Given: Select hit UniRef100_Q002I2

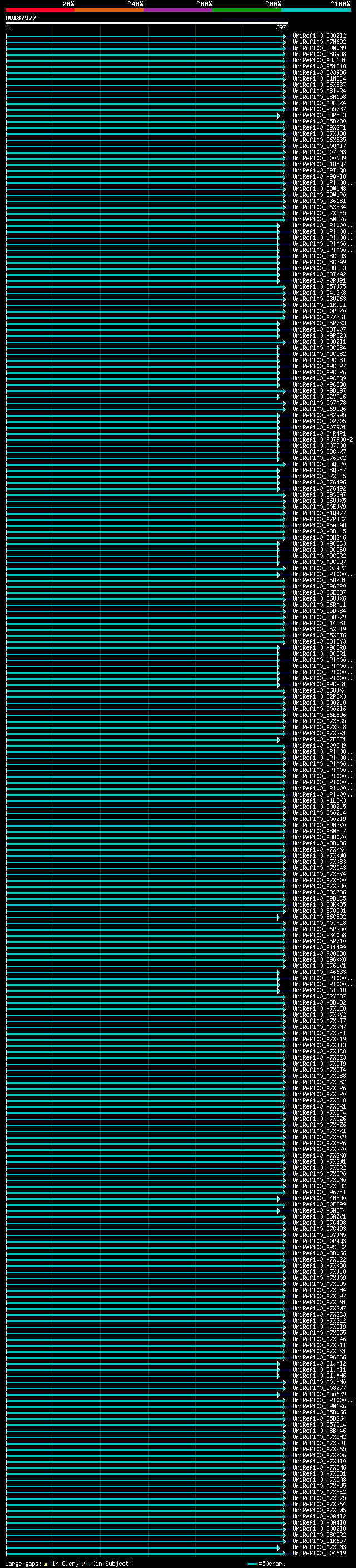Looking at the screenshot, I should 319,36.
